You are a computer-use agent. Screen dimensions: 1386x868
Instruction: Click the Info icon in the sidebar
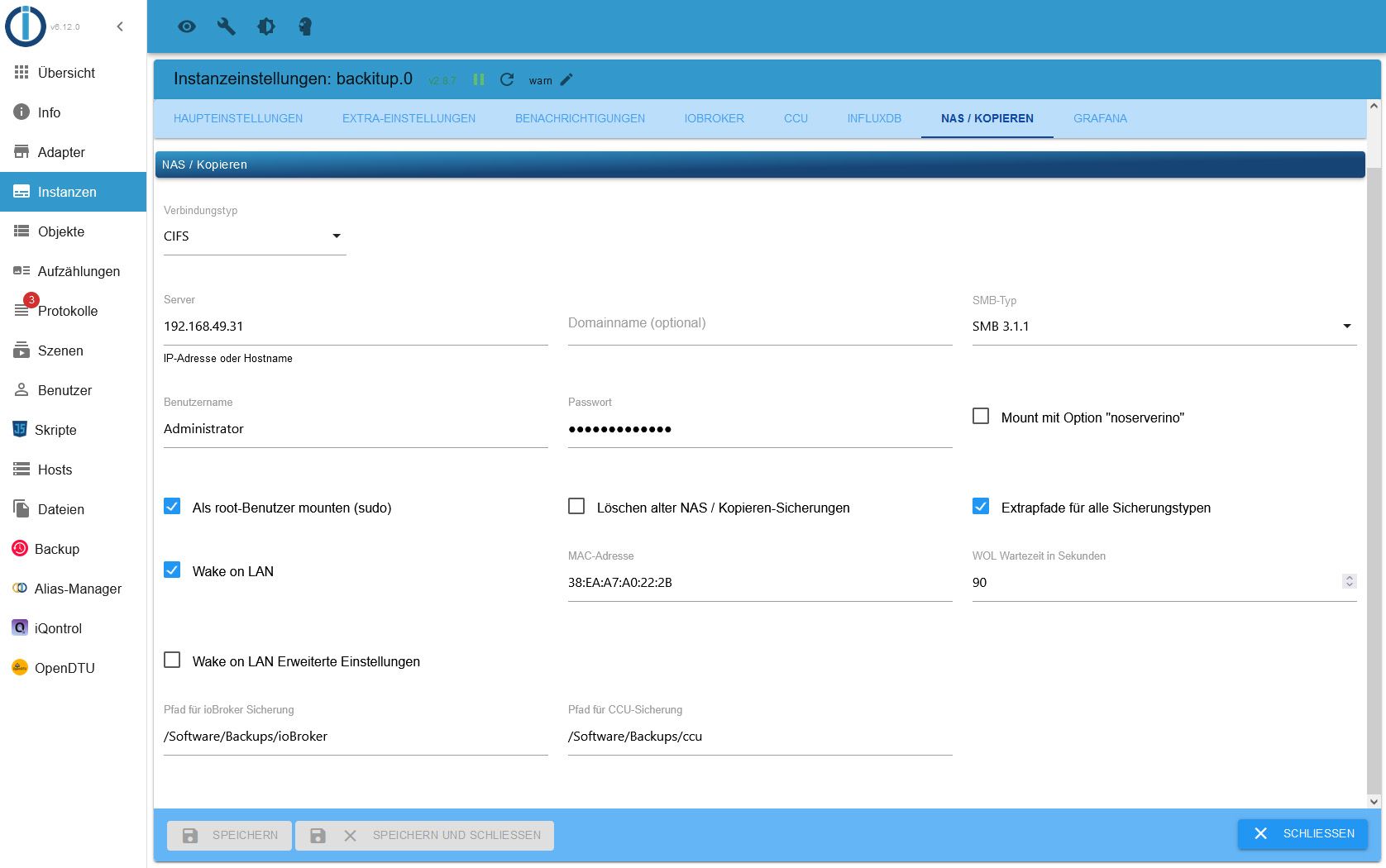22,112
